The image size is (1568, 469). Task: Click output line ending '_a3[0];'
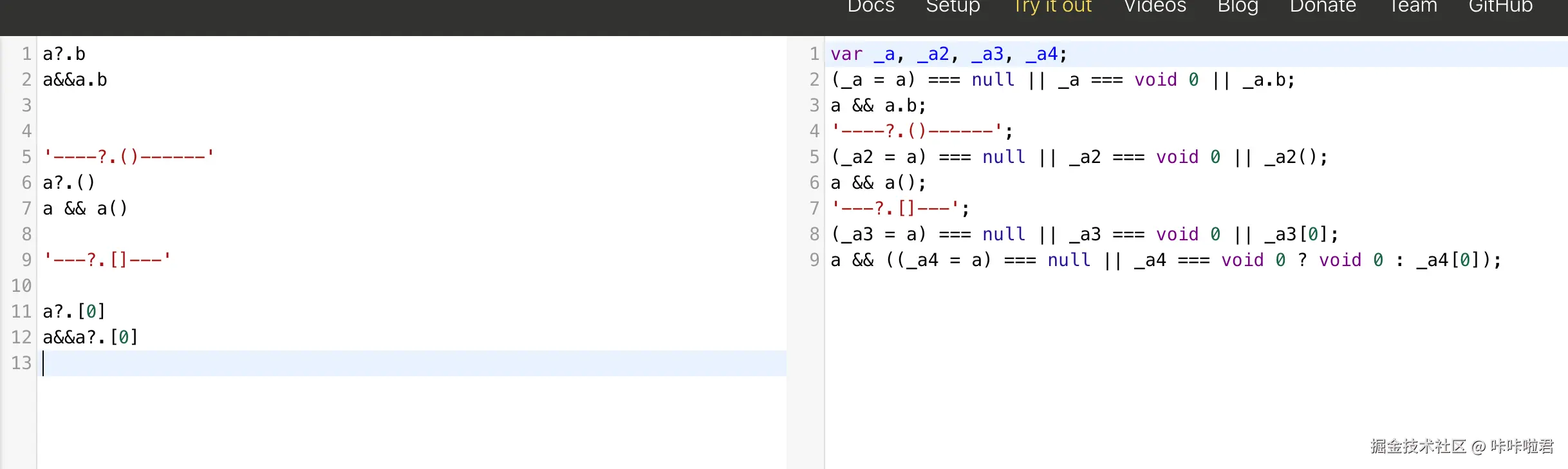[x=1085, y=235]
